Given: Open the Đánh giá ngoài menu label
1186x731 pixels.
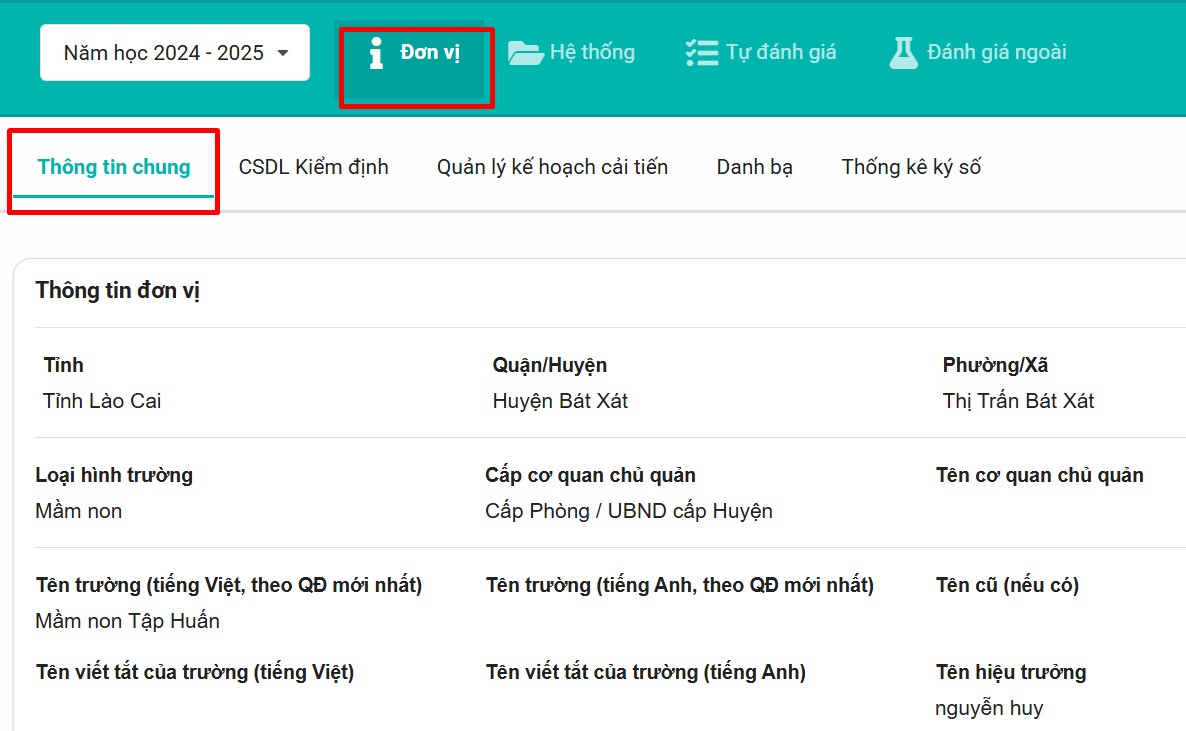Looking at the screenshot, I should coord(996,52).
